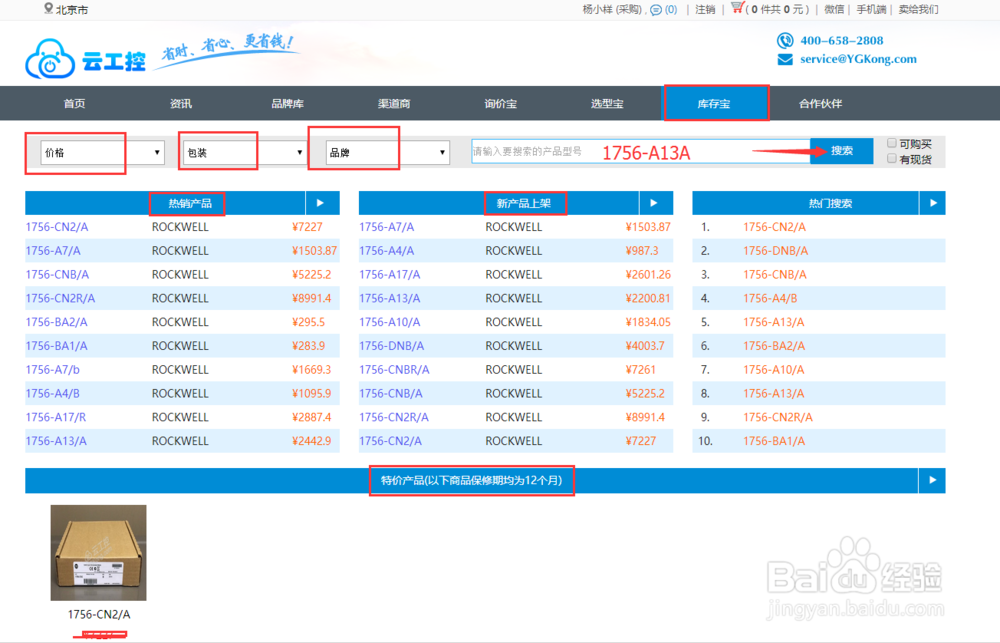1000x643 pixels.
Task: Click the arrow button on 热门搜索 header
Action: [933, 203]
